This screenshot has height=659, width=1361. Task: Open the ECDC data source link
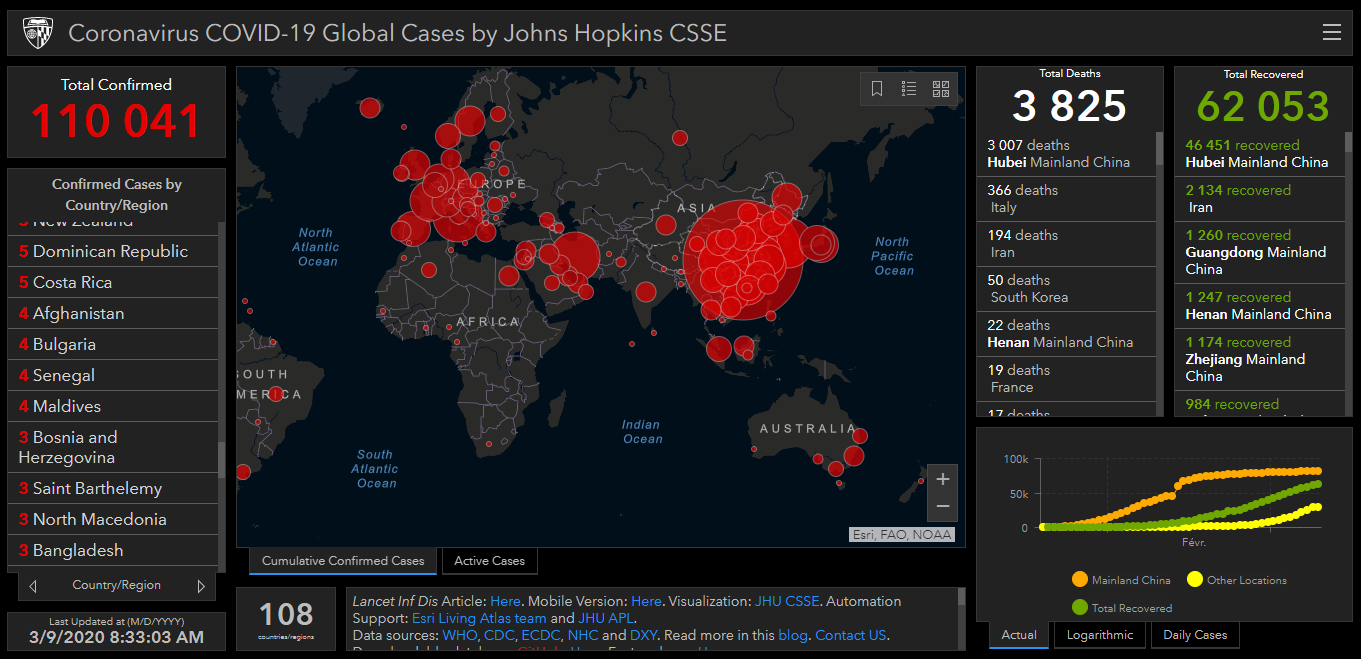pos(541,635)
